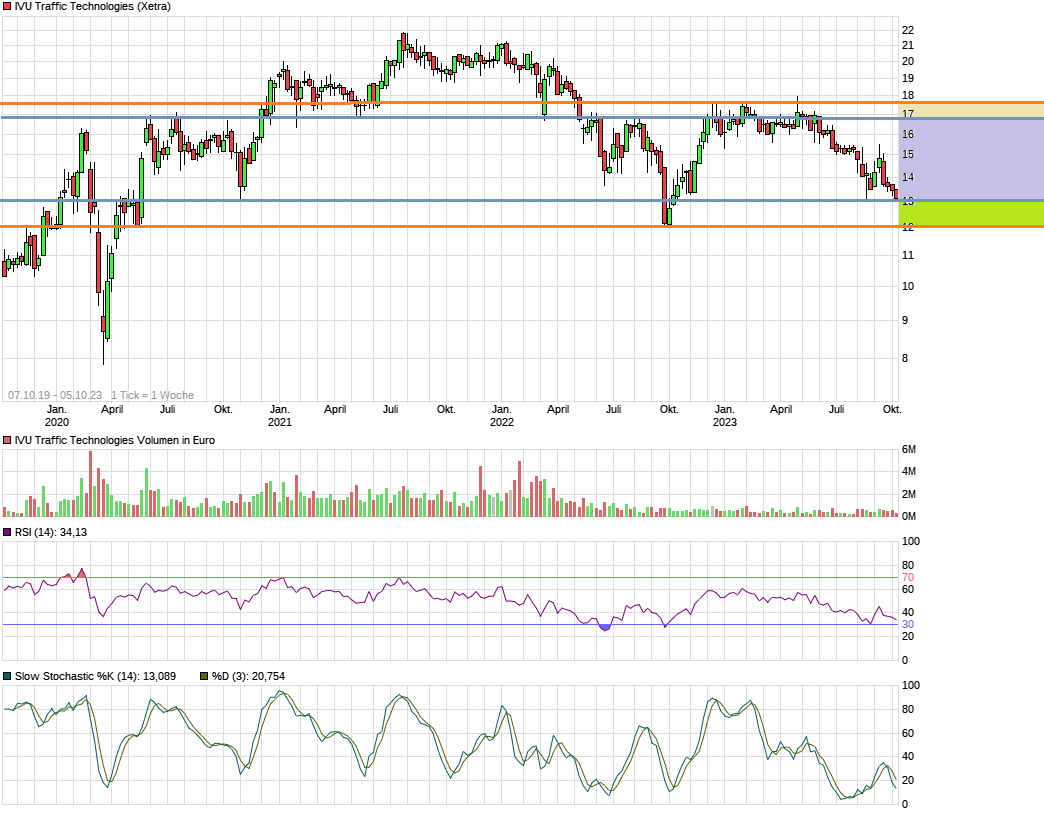Click the volume axis label 4M
Image resolution: width=1044 pixels, height=814 pixels.
909,471
